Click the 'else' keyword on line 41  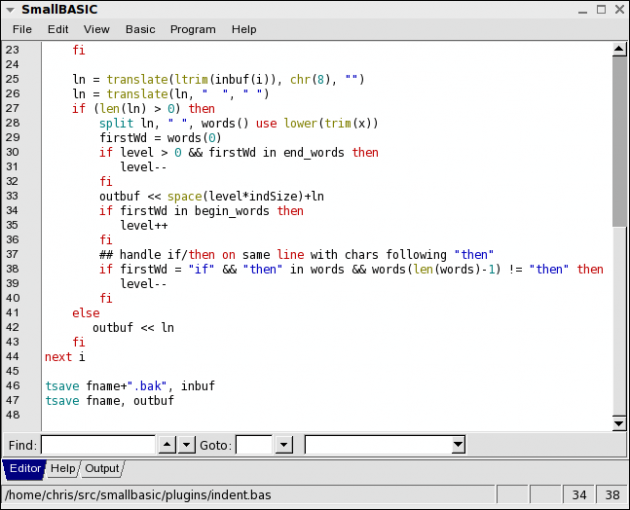point(86,313)
